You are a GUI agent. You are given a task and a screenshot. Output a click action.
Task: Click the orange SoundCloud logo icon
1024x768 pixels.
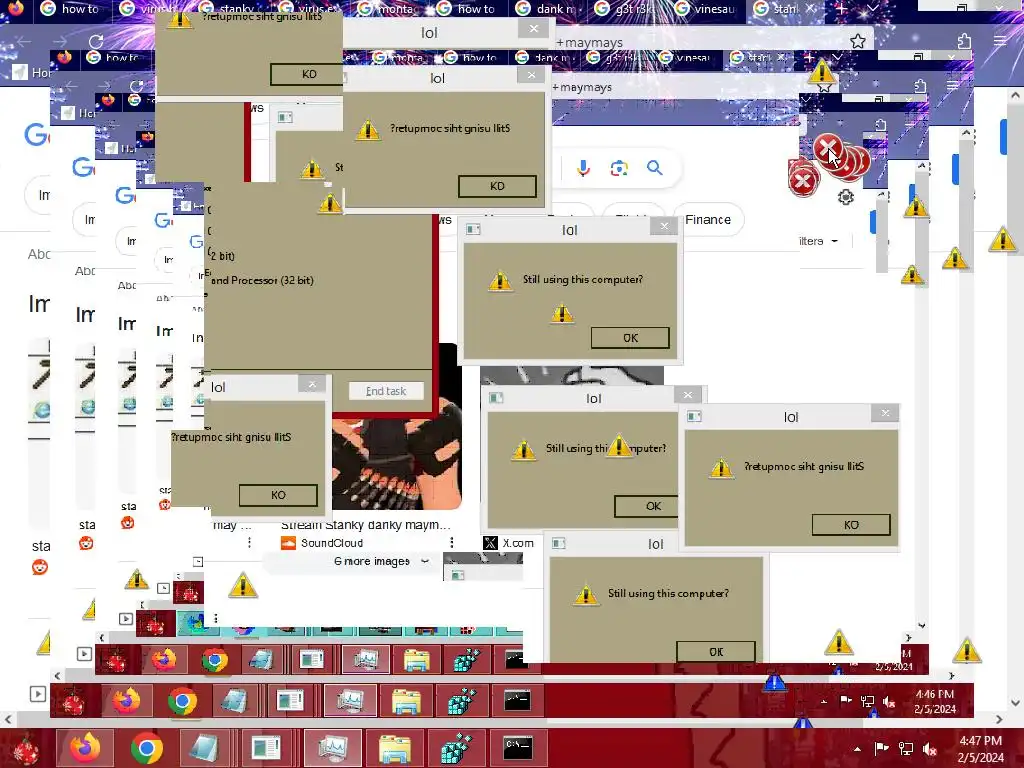coord(288,543)
